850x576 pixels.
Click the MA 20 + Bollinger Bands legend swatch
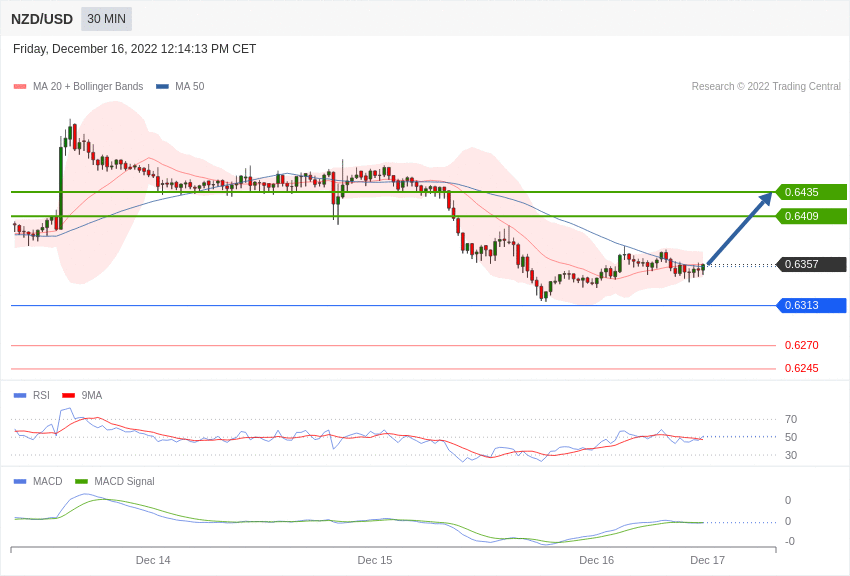pos(20,86)
